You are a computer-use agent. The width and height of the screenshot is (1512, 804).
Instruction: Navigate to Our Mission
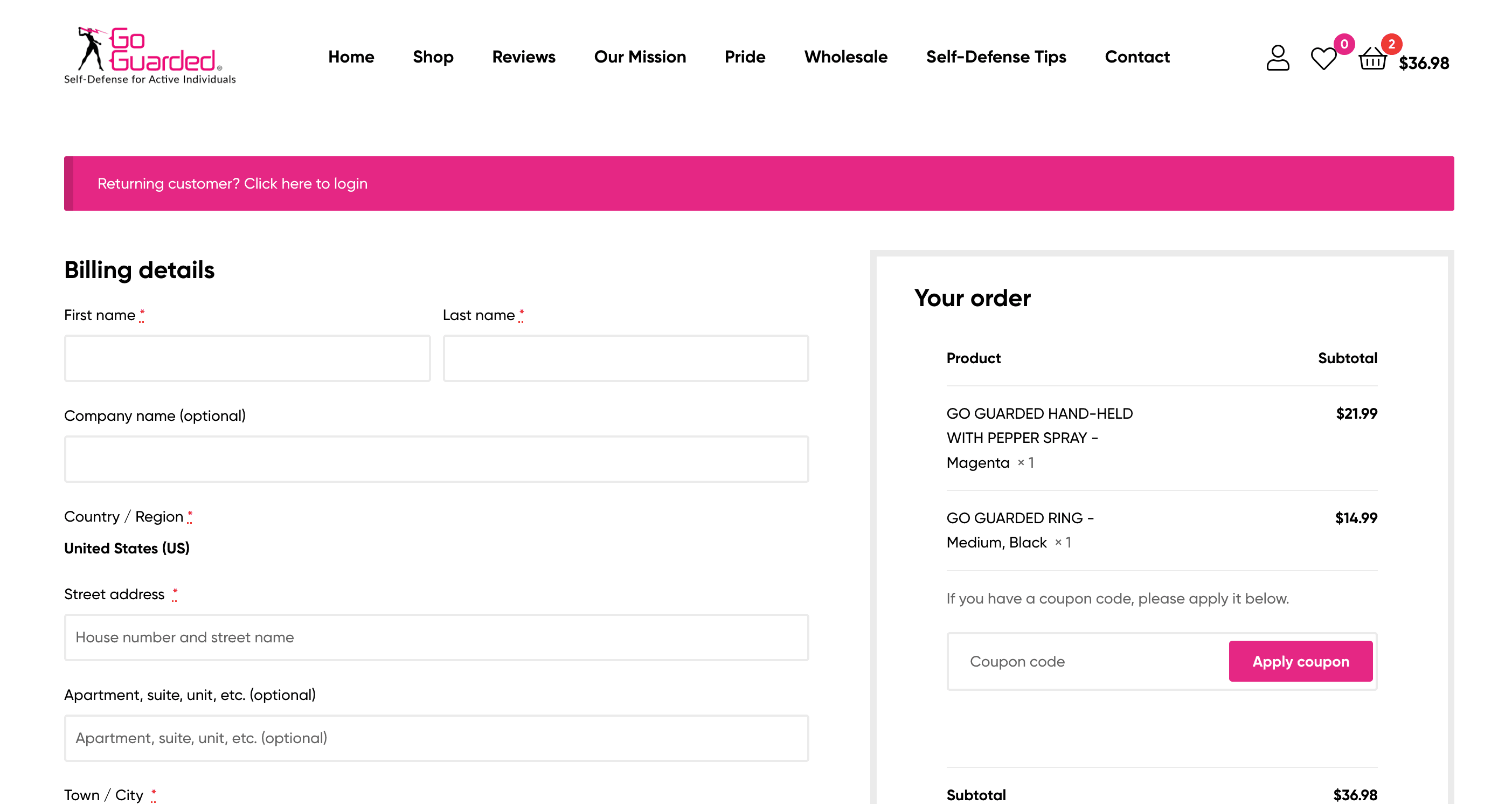pos(639,57)
